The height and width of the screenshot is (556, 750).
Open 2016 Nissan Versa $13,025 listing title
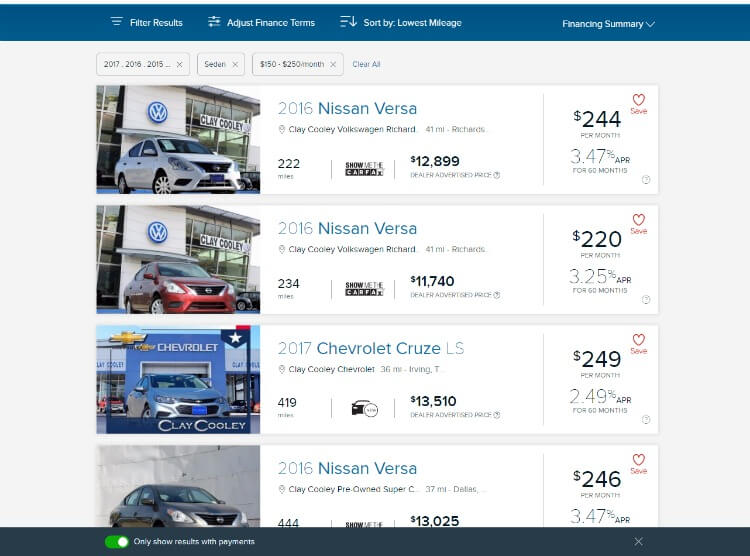pos(347,468)
